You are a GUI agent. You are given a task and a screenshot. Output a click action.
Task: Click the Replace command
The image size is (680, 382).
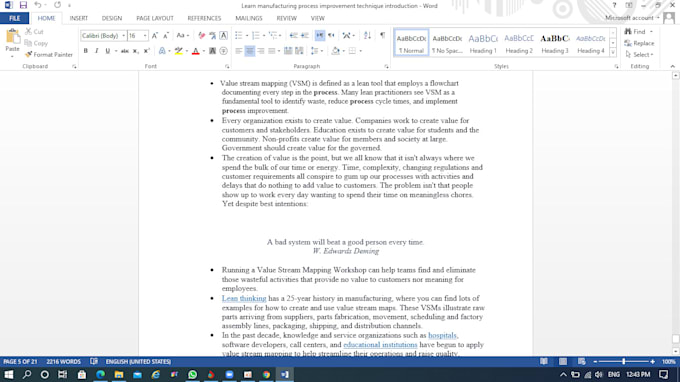[x=639, y=43]
